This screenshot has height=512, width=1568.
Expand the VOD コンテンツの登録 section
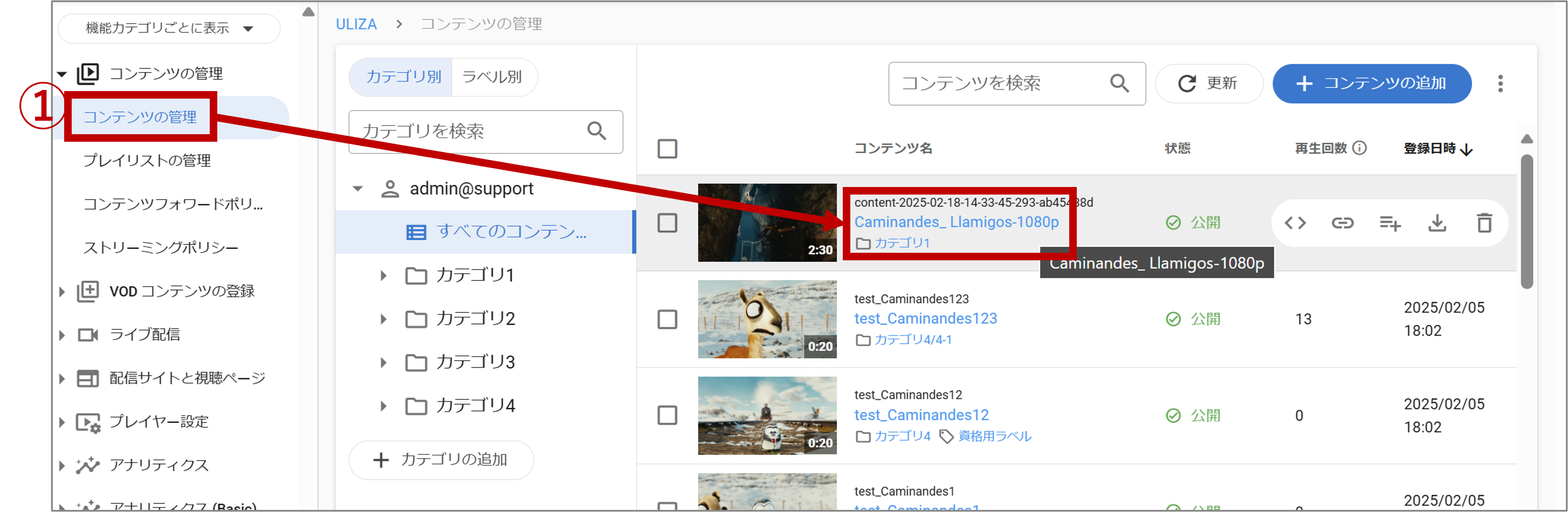pyautogui.click(x=62, y=292)
